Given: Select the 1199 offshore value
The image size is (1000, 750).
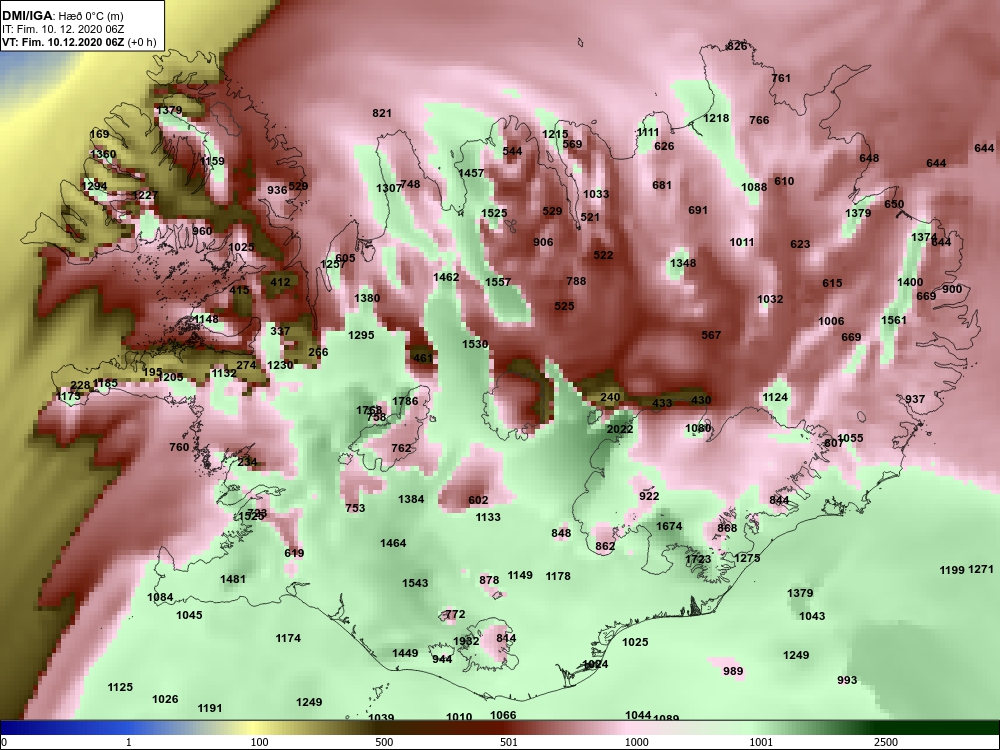Looking at the screenshot, I should click(952, 570).
